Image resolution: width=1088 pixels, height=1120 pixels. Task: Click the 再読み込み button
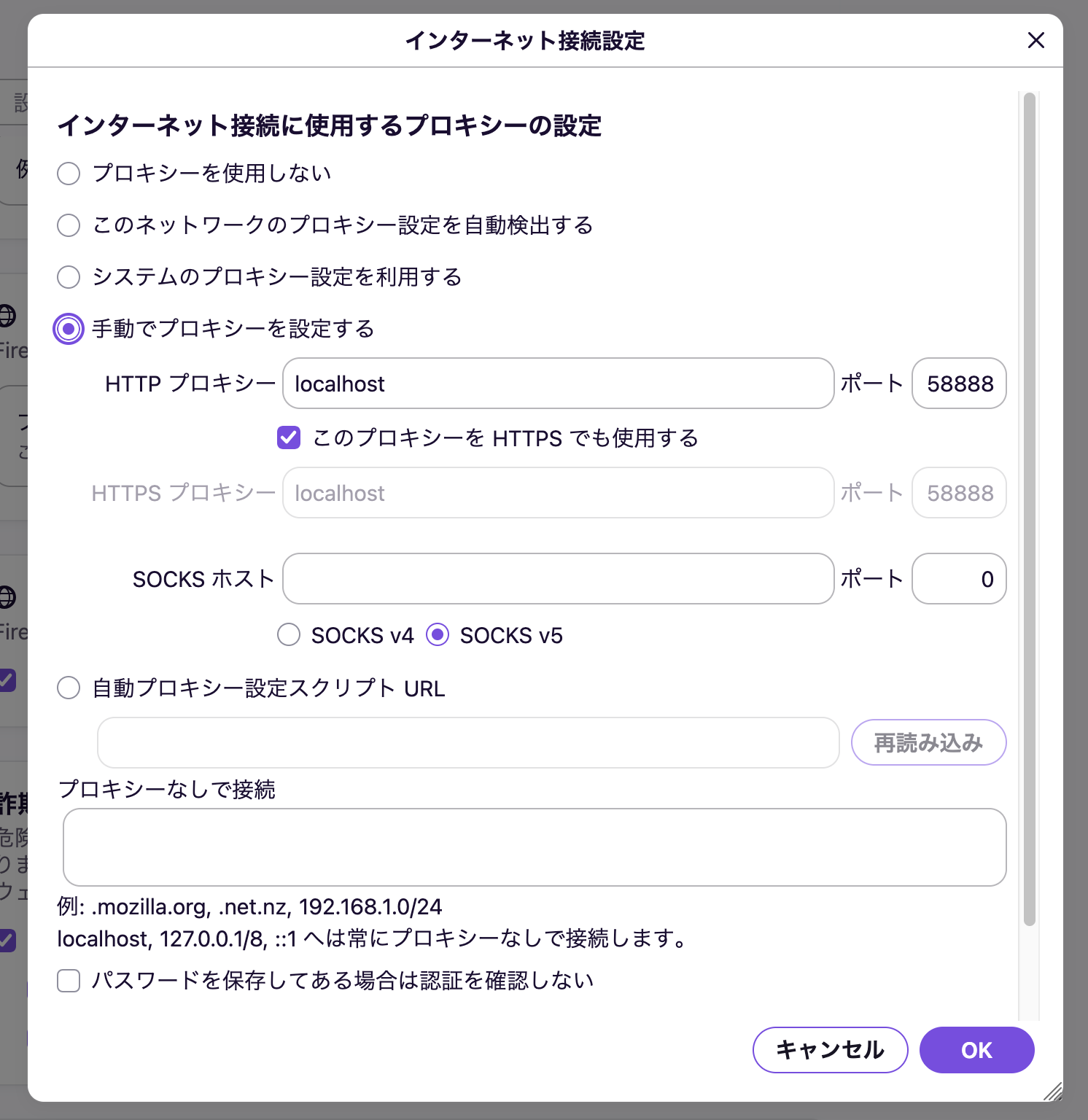coord(928,742)
